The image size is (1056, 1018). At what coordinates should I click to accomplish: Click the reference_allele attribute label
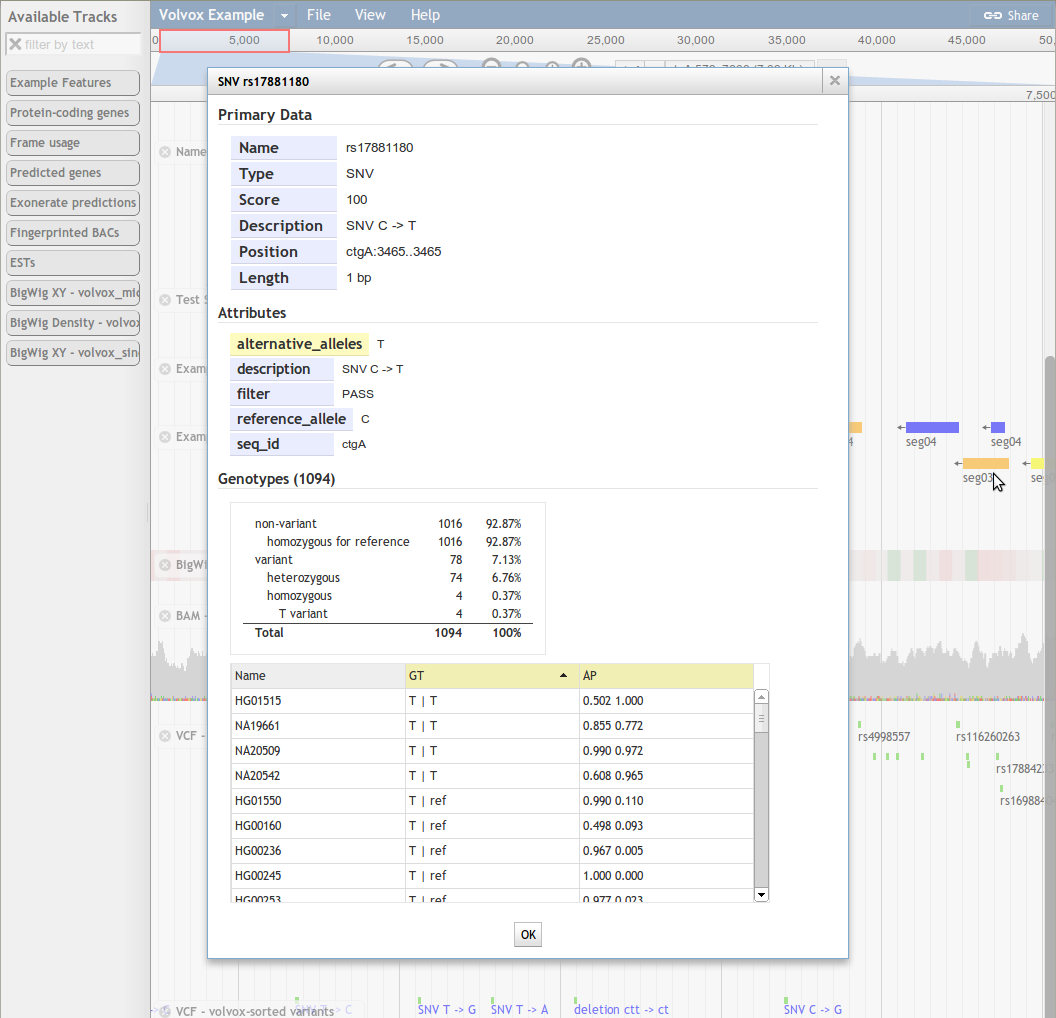pos(291,419)
